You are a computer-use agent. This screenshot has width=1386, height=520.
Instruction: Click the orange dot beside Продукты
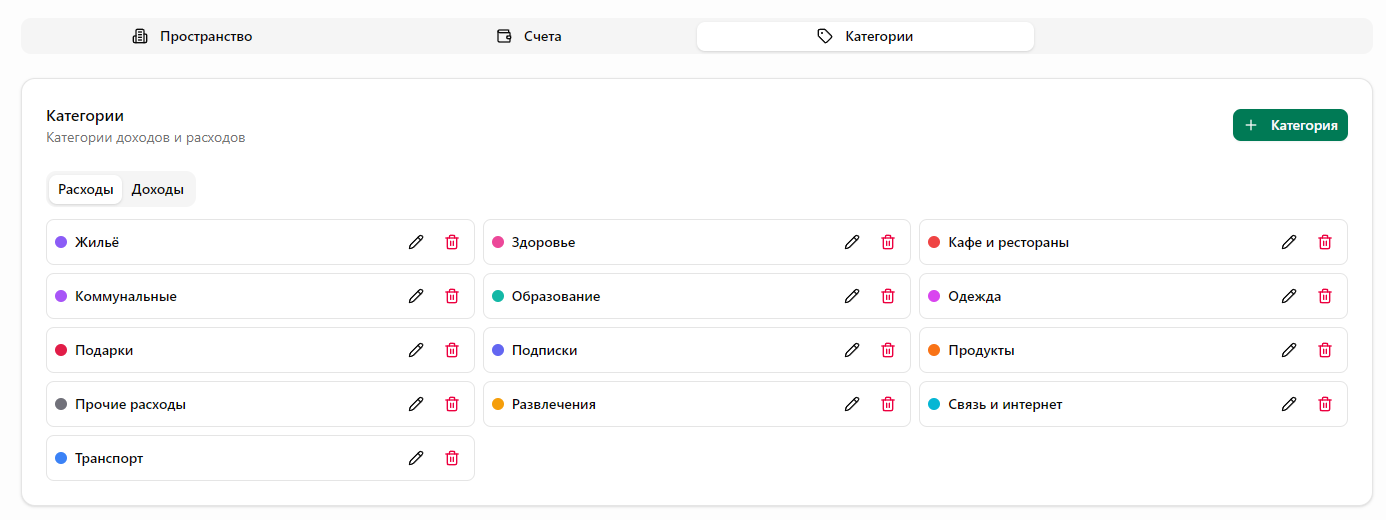click(934, 350)
